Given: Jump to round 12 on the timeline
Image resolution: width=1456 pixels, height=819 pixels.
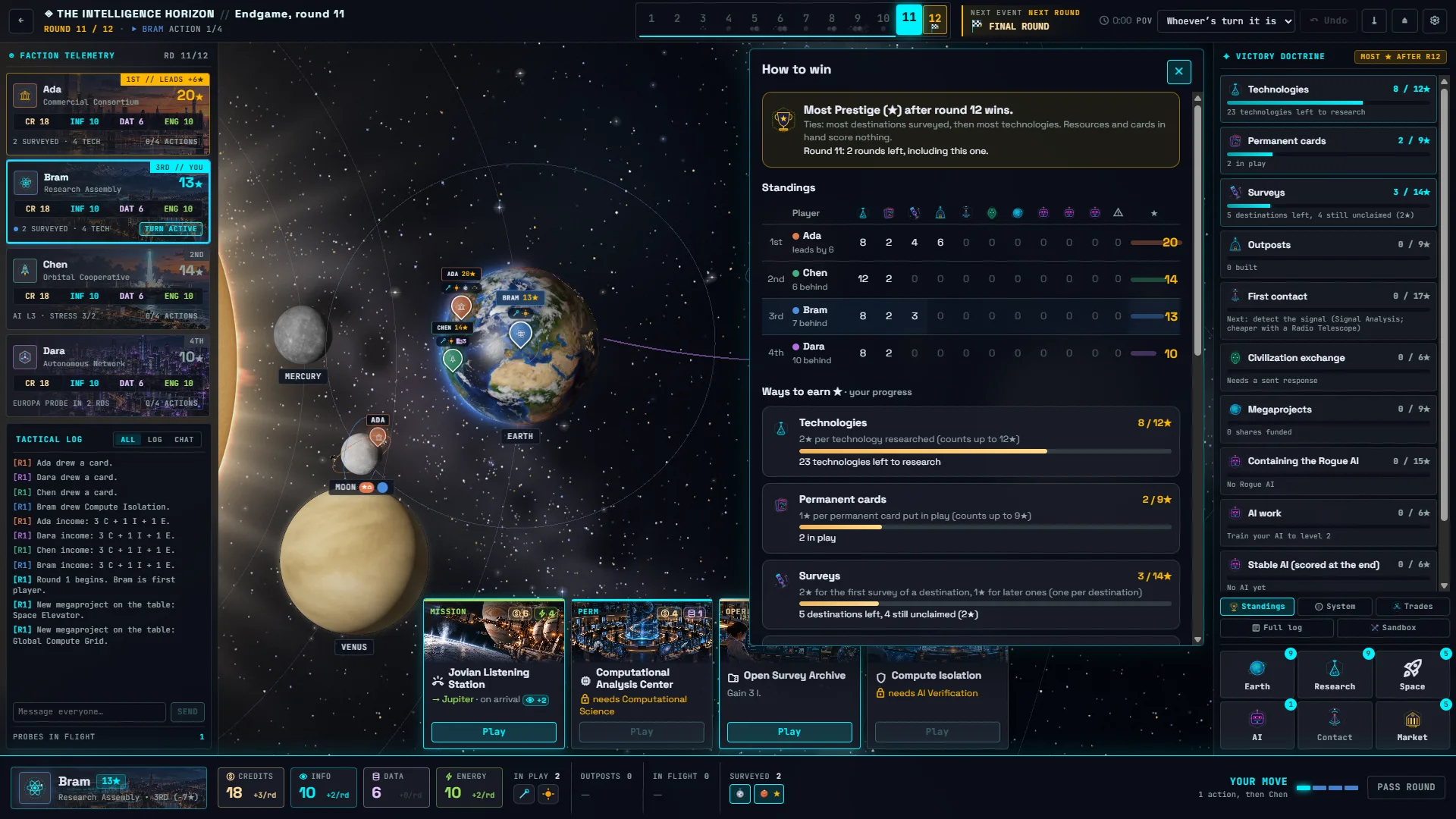Looking at the screenshot, I should point(935,20).
